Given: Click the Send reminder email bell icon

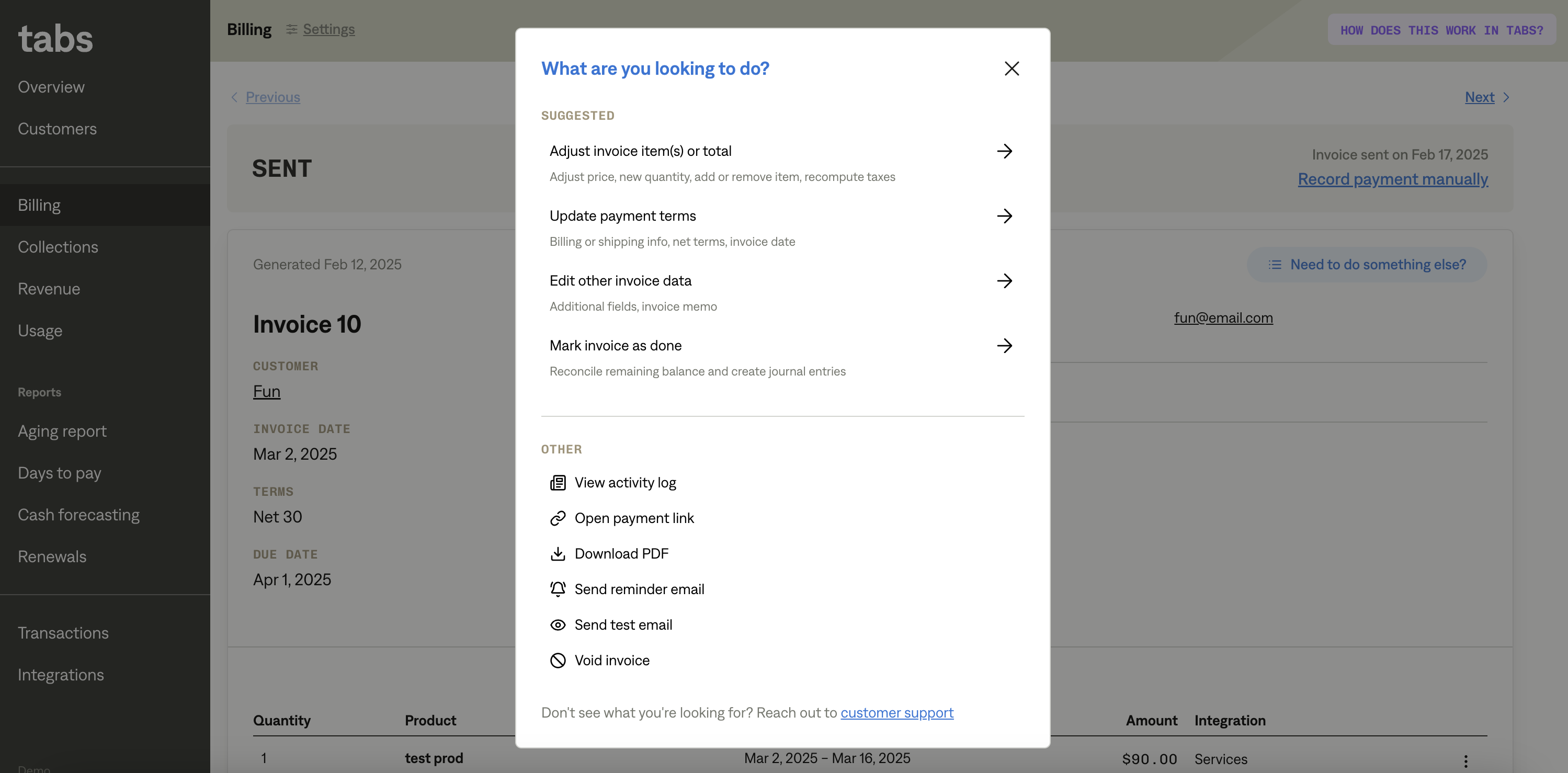Looking at the screenshot, I should click(558, 589).
